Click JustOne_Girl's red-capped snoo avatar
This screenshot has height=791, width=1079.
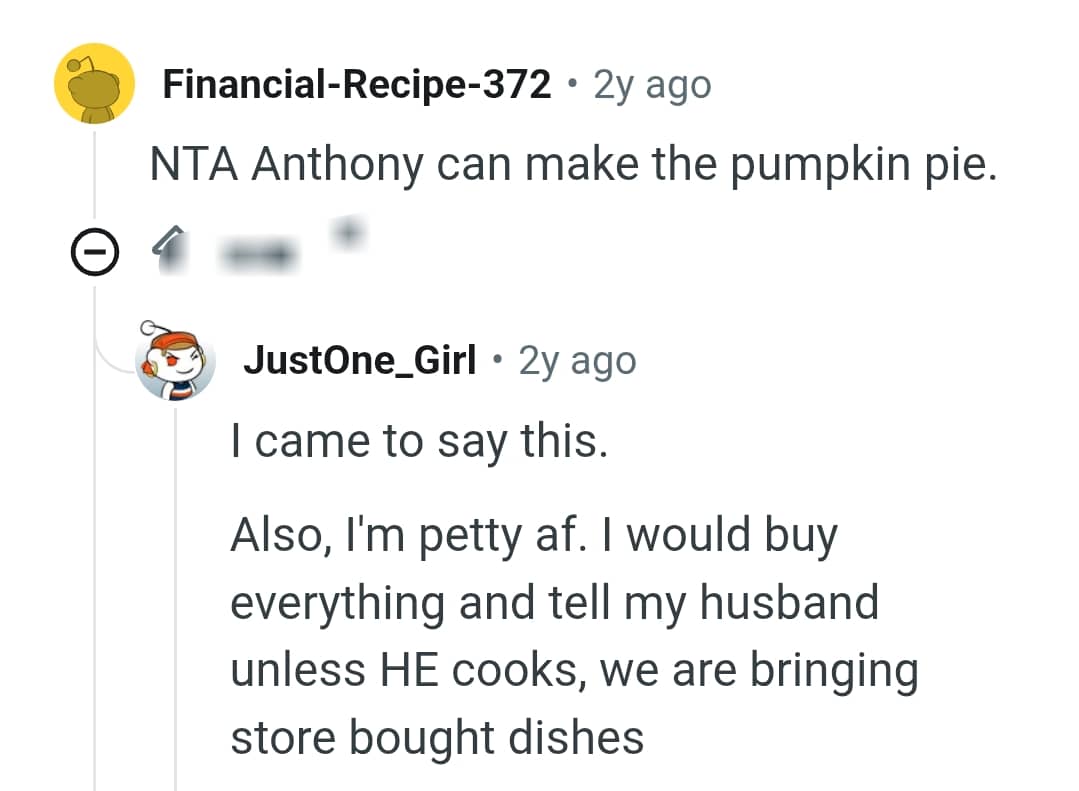[176, 362]
